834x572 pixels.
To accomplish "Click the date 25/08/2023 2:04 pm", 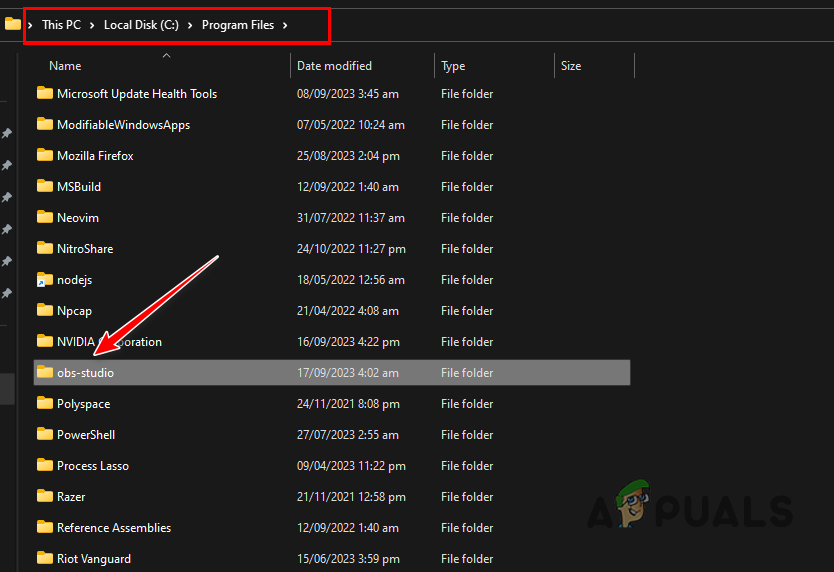I will point(348,155).
